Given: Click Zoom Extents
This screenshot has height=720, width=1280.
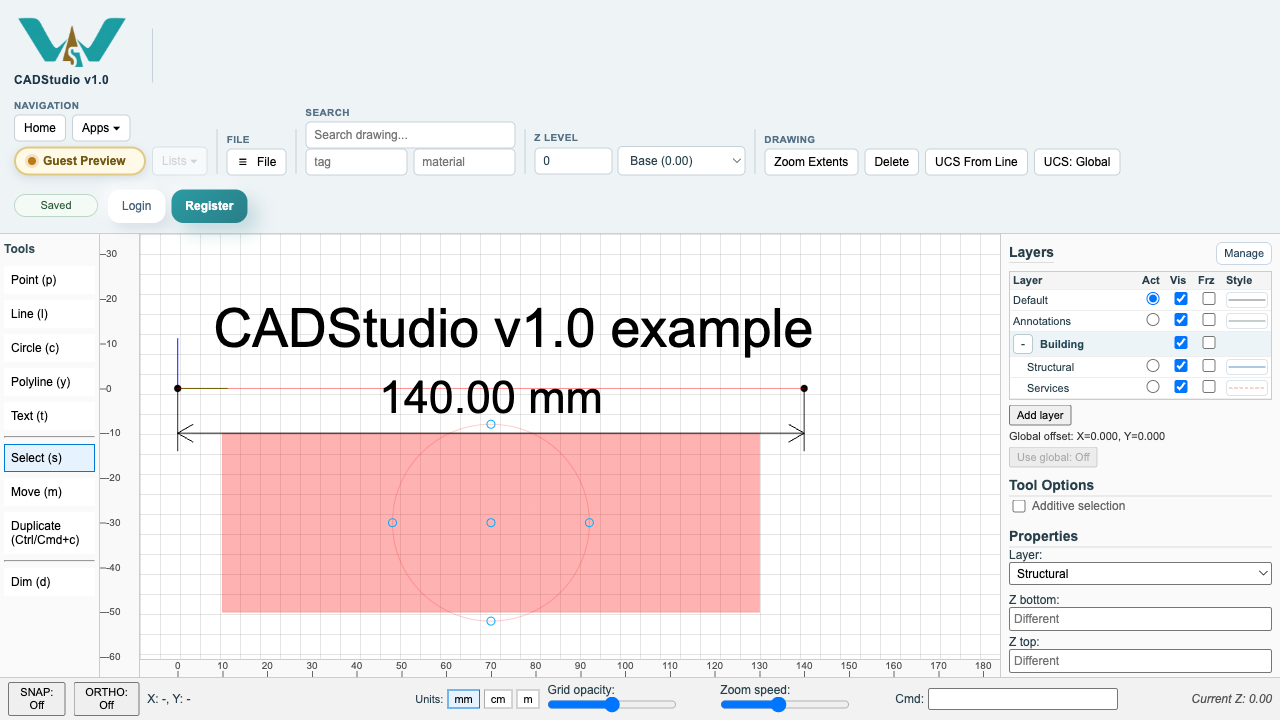Looking at the screenshot, I should point(811,162).
